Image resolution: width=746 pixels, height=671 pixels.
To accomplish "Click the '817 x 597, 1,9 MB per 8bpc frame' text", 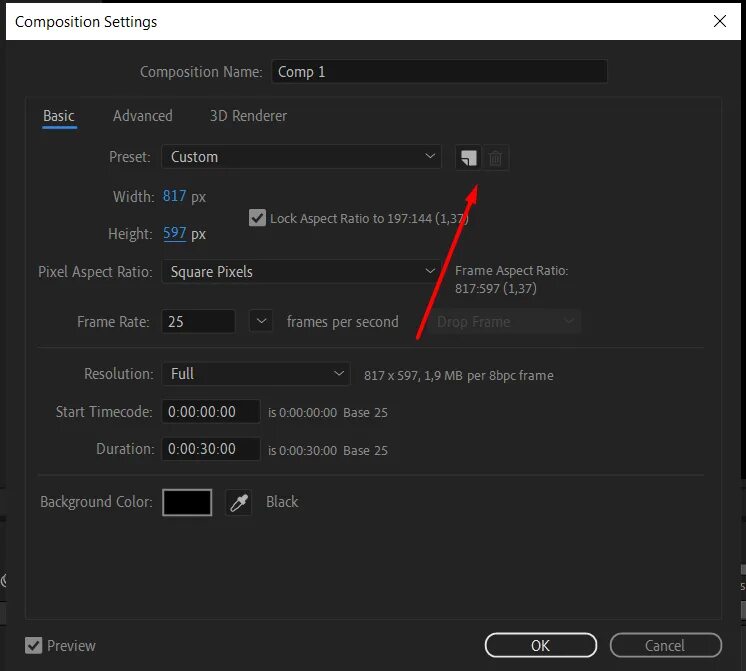I will pyautogui.click(x=459, y=375).
